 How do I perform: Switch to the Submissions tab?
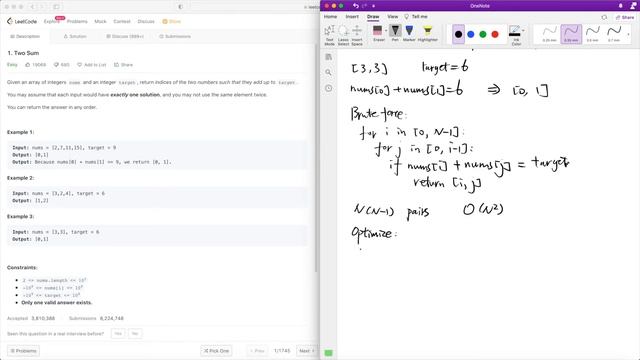click(x=175, y=36)
